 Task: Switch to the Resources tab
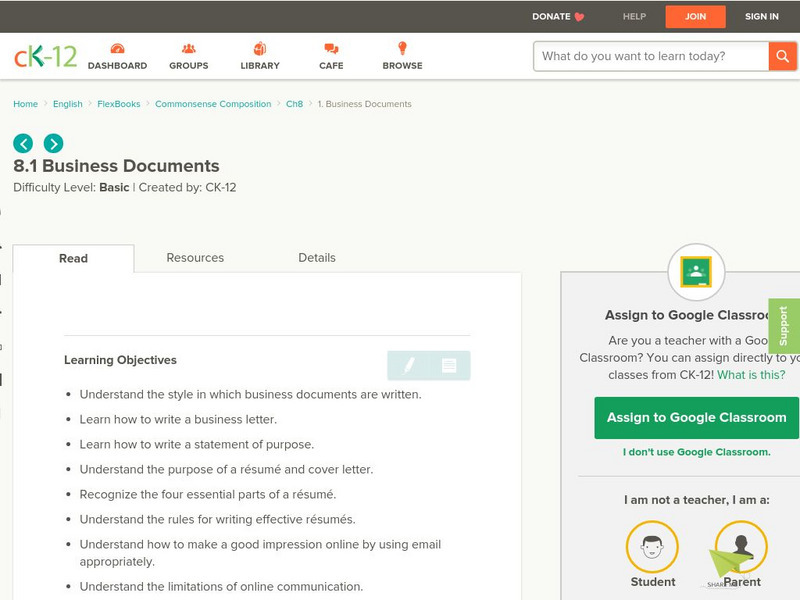[x=195, y=258]
